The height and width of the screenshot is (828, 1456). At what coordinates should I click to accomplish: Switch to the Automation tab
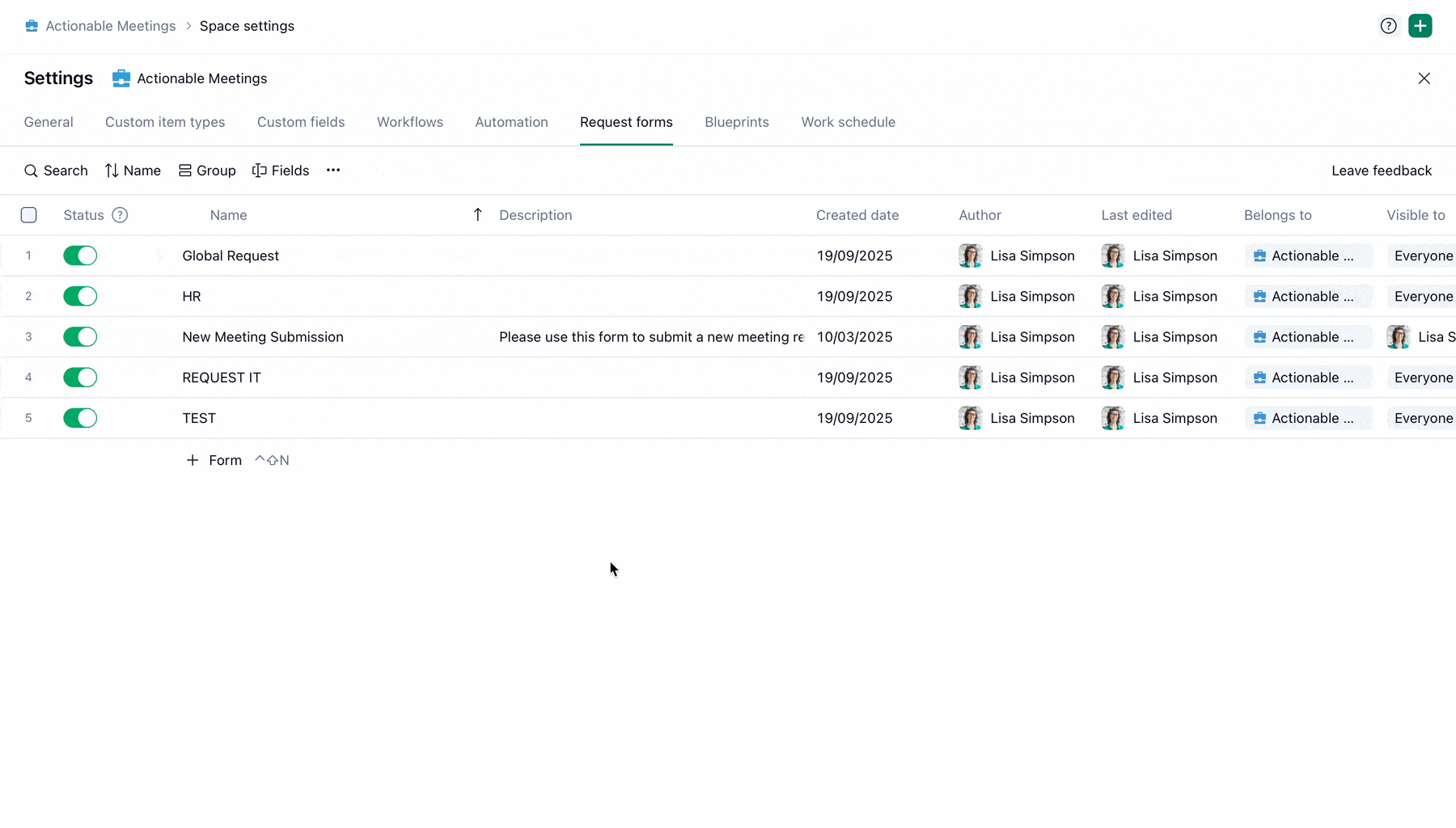coord(511,122)
